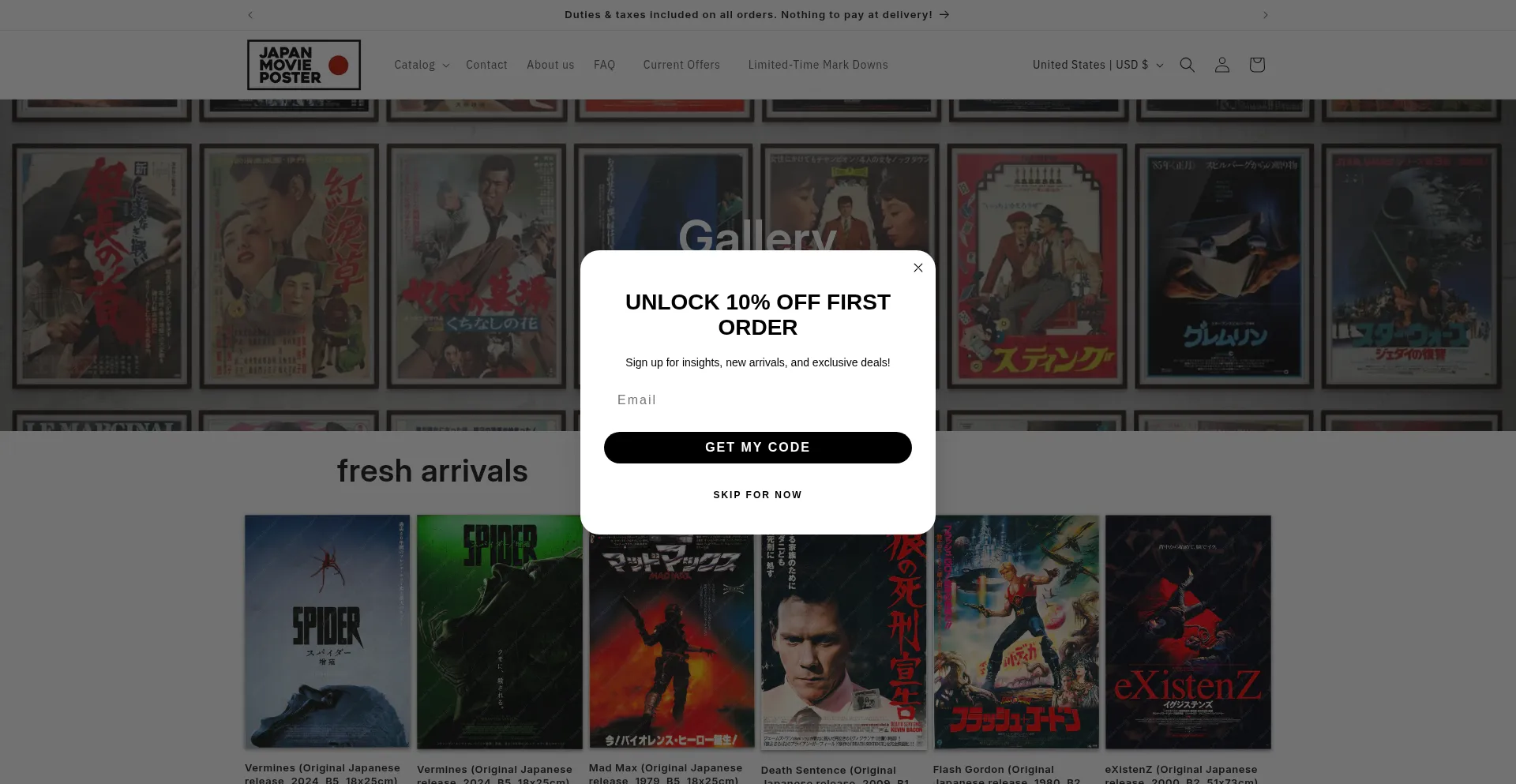Image resolution: width=1516 pixels, height=784 pixels.
Task: Go to About us page
Action: (550, 65)
